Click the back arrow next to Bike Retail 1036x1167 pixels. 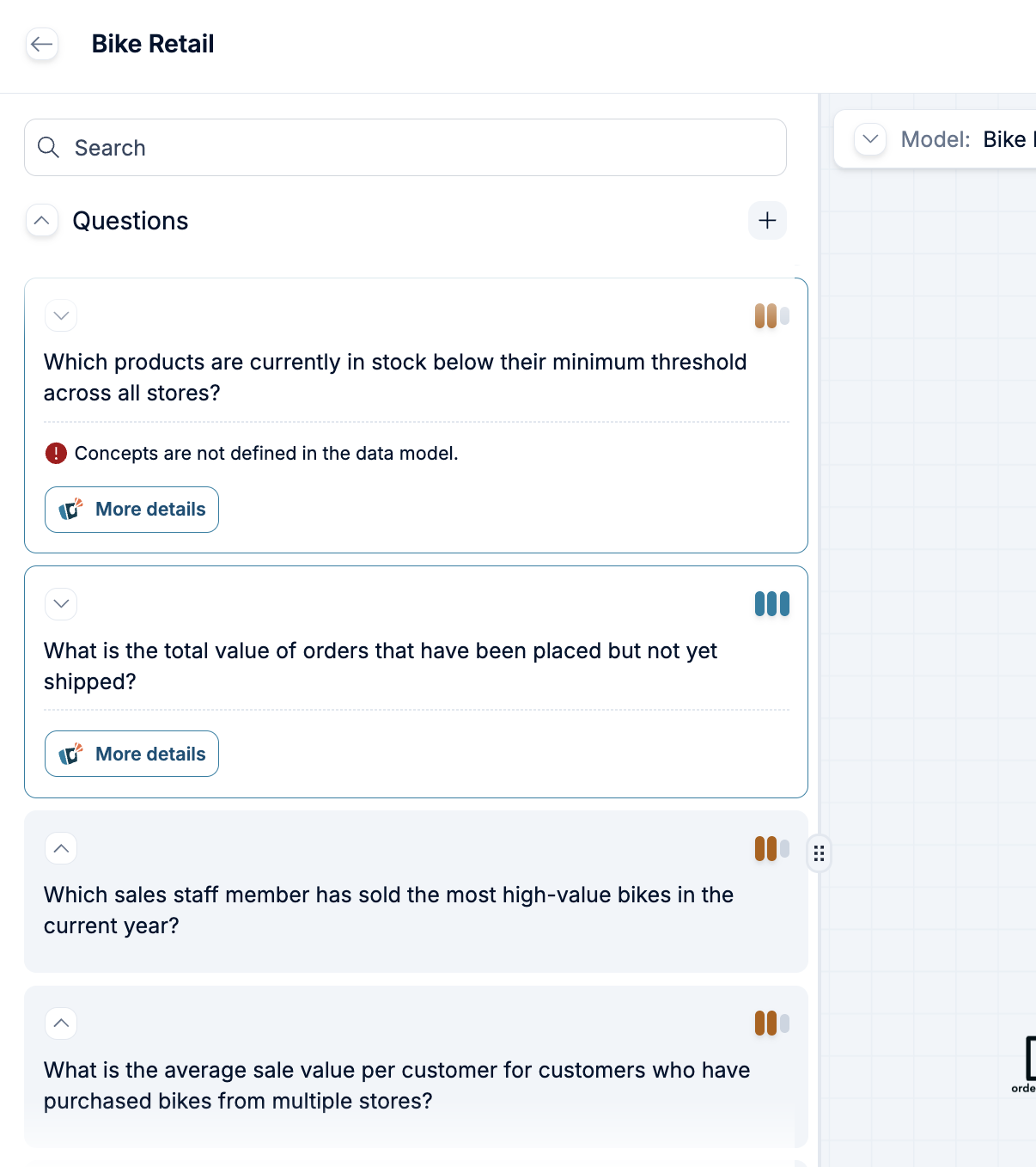[42, 44]
